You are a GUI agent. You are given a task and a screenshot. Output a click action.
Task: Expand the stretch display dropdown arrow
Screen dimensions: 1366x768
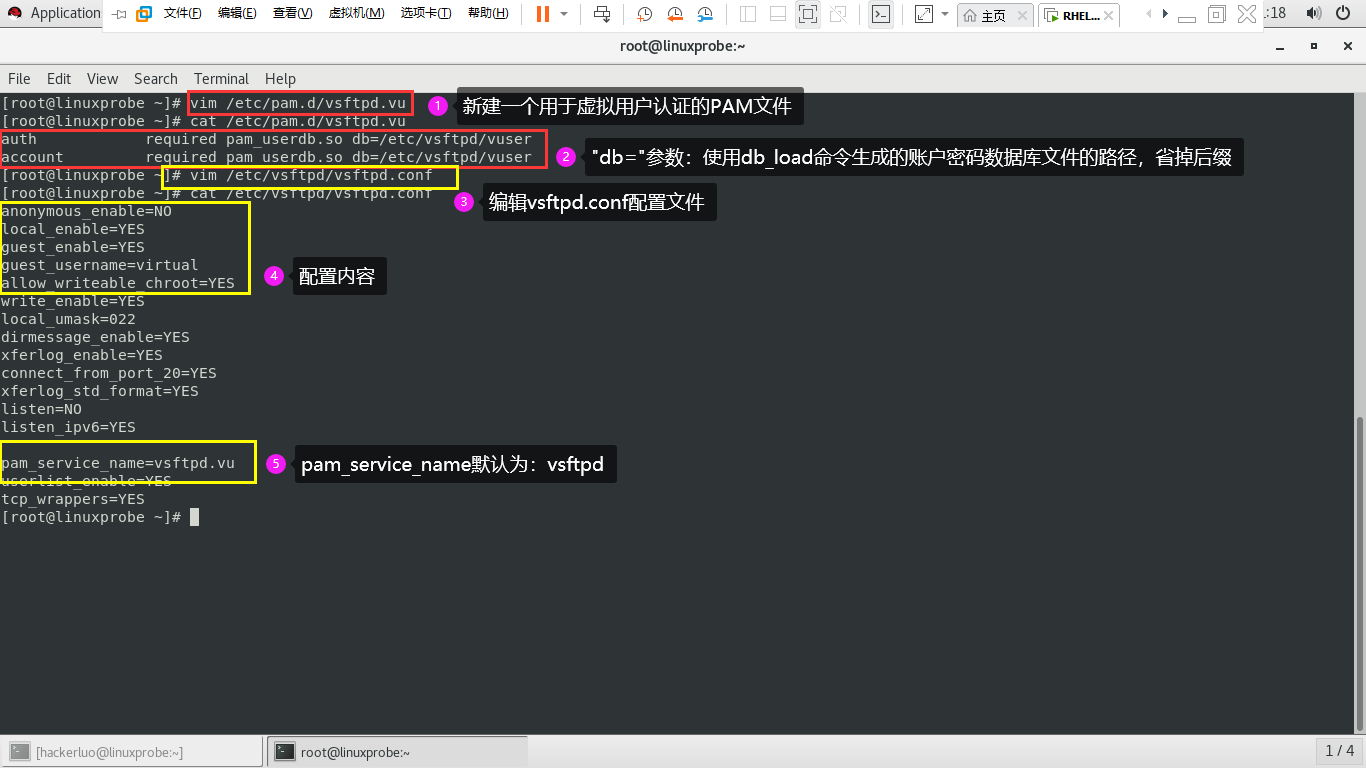945,14
